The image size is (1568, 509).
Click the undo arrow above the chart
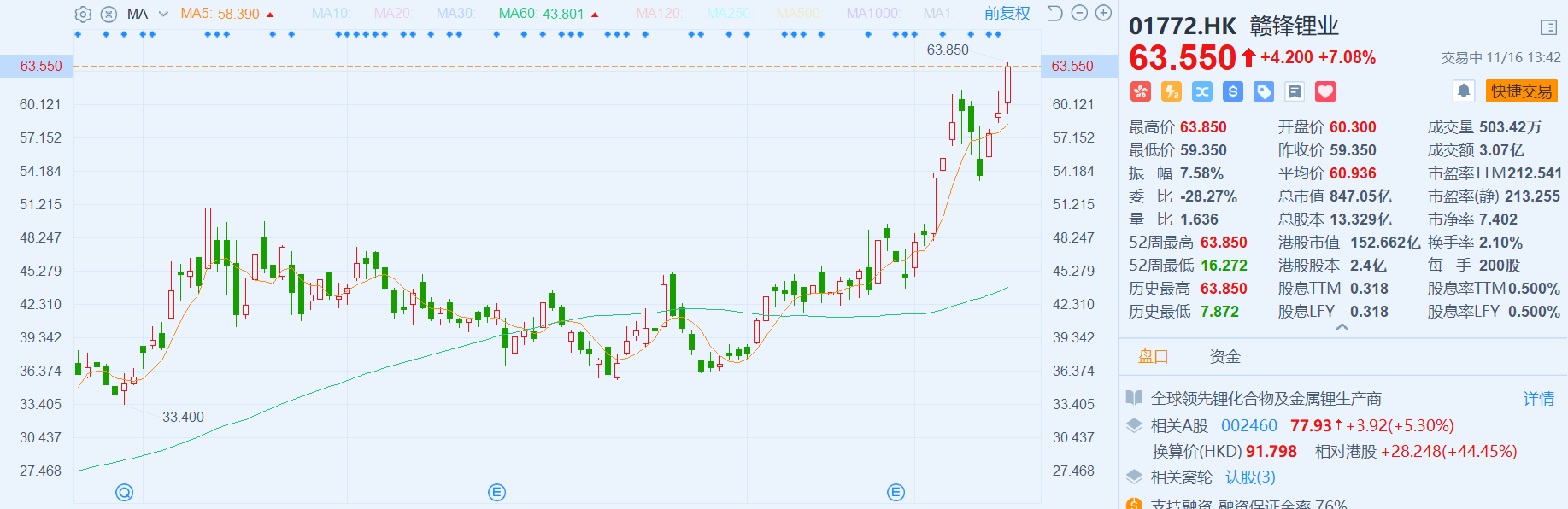(1055, 13)
